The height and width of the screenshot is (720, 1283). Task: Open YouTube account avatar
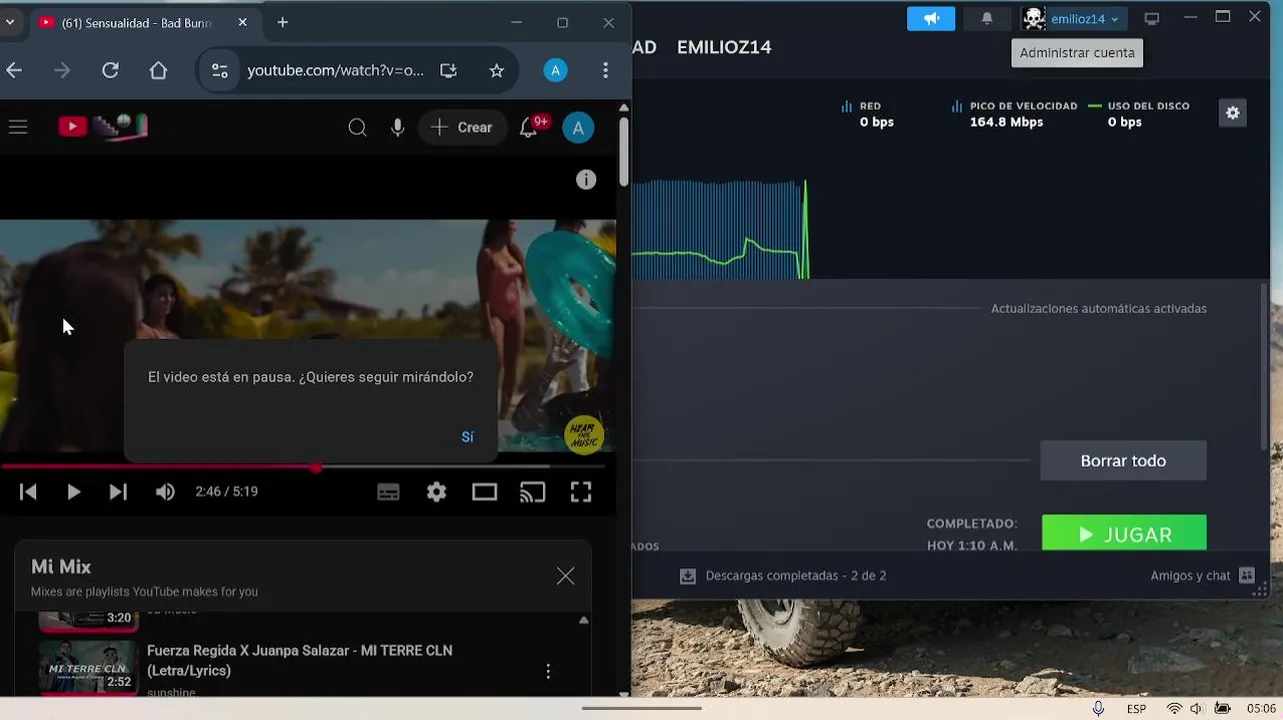tap(578, 127)
